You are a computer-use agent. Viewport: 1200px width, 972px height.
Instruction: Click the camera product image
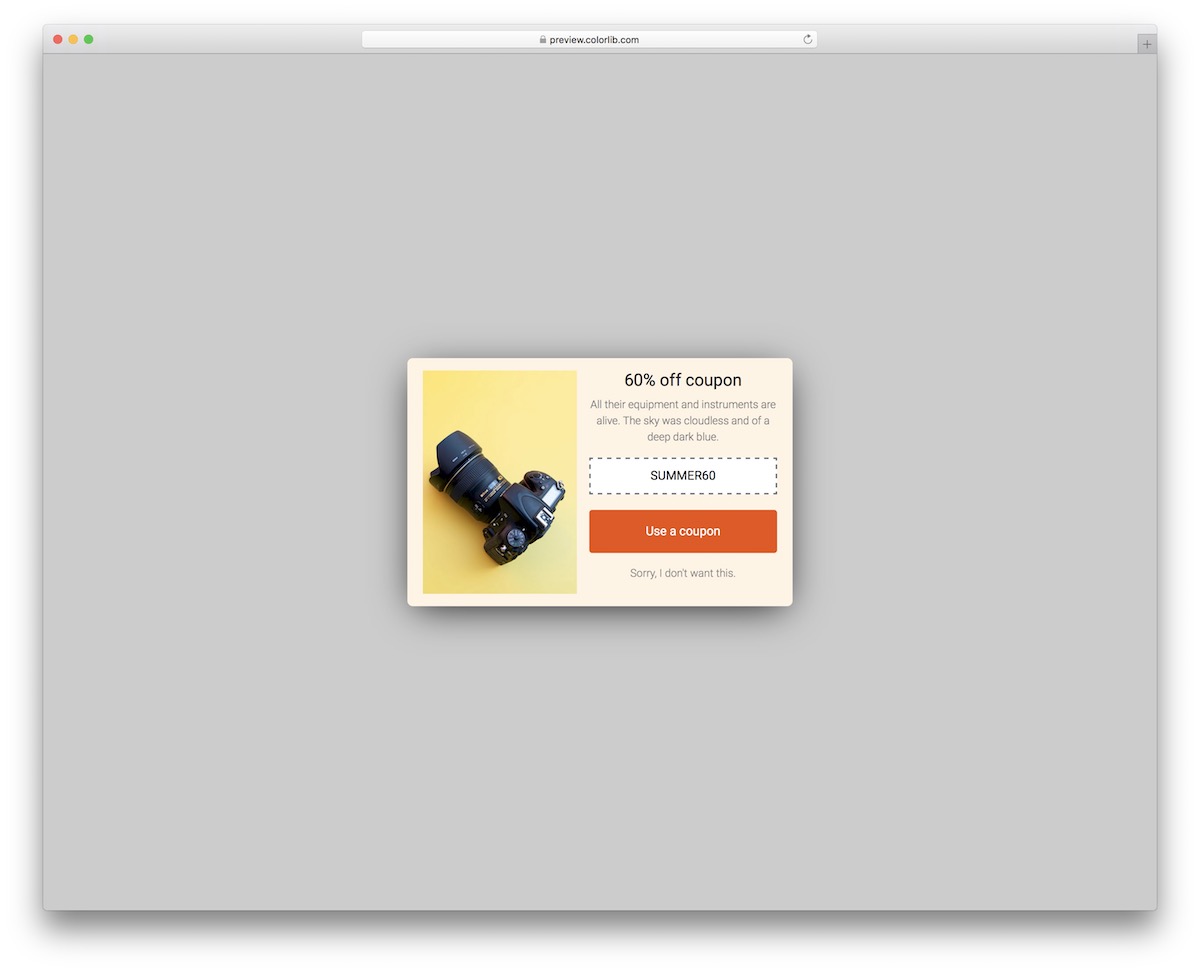[500, 482]
